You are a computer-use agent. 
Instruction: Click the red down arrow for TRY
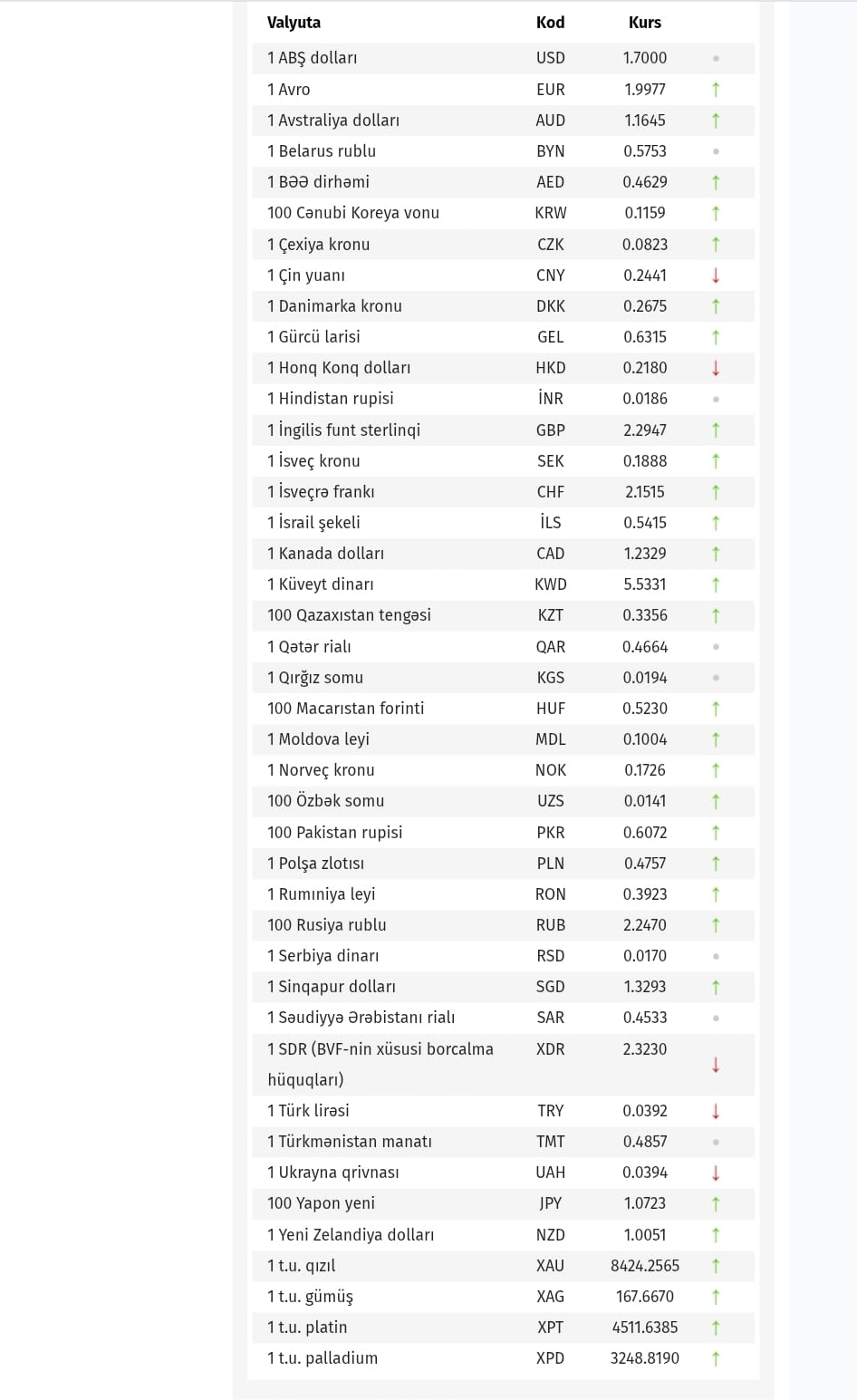pos(716,1111)
